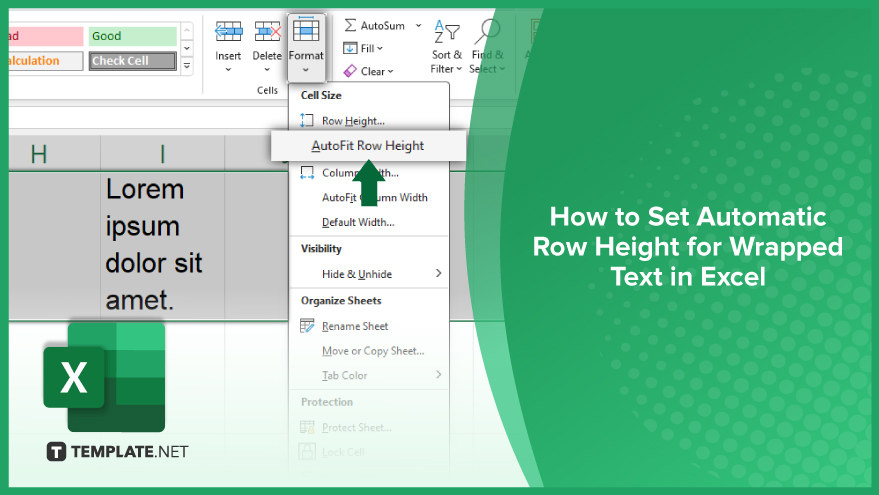Click the Fill button label

(x=367, y=49)
